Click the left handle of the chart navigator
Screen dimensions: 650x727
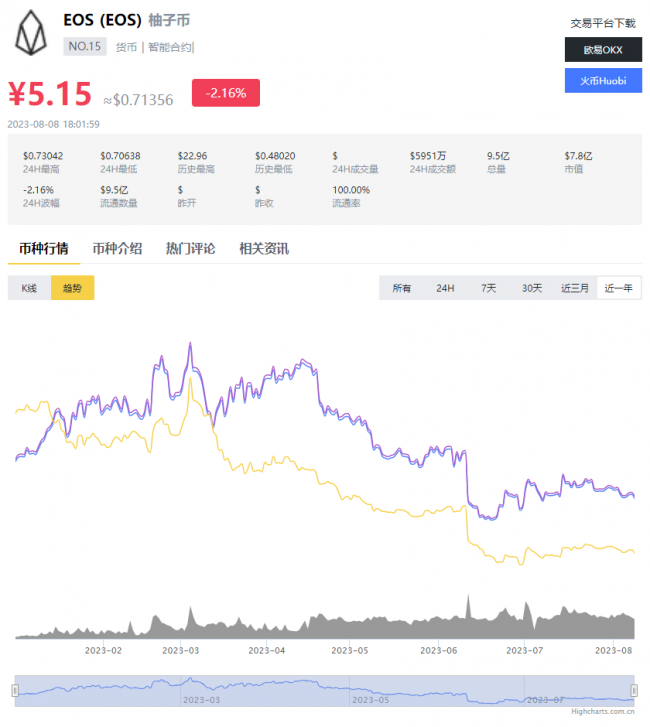click(15, 689)
